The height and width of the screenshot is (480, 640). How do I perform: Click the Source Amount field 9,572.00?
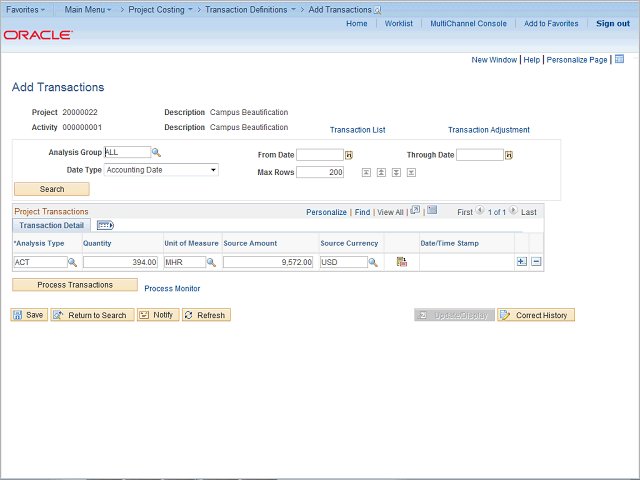[x=268, y=262]
